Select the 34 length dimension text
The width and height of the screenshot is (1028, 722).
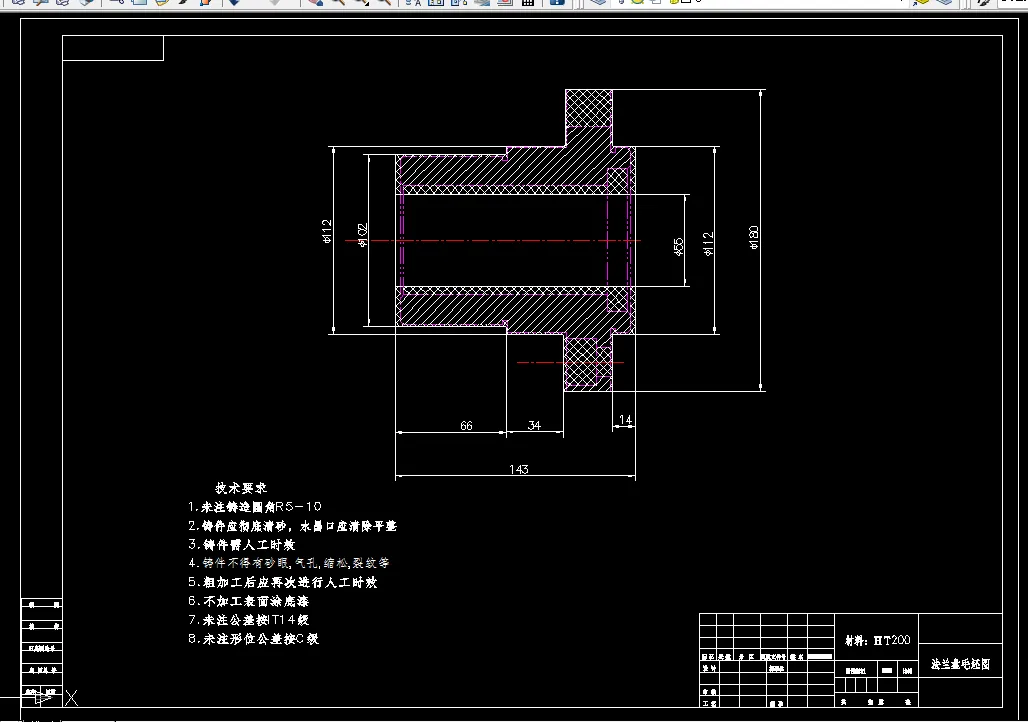click(534, 425)
